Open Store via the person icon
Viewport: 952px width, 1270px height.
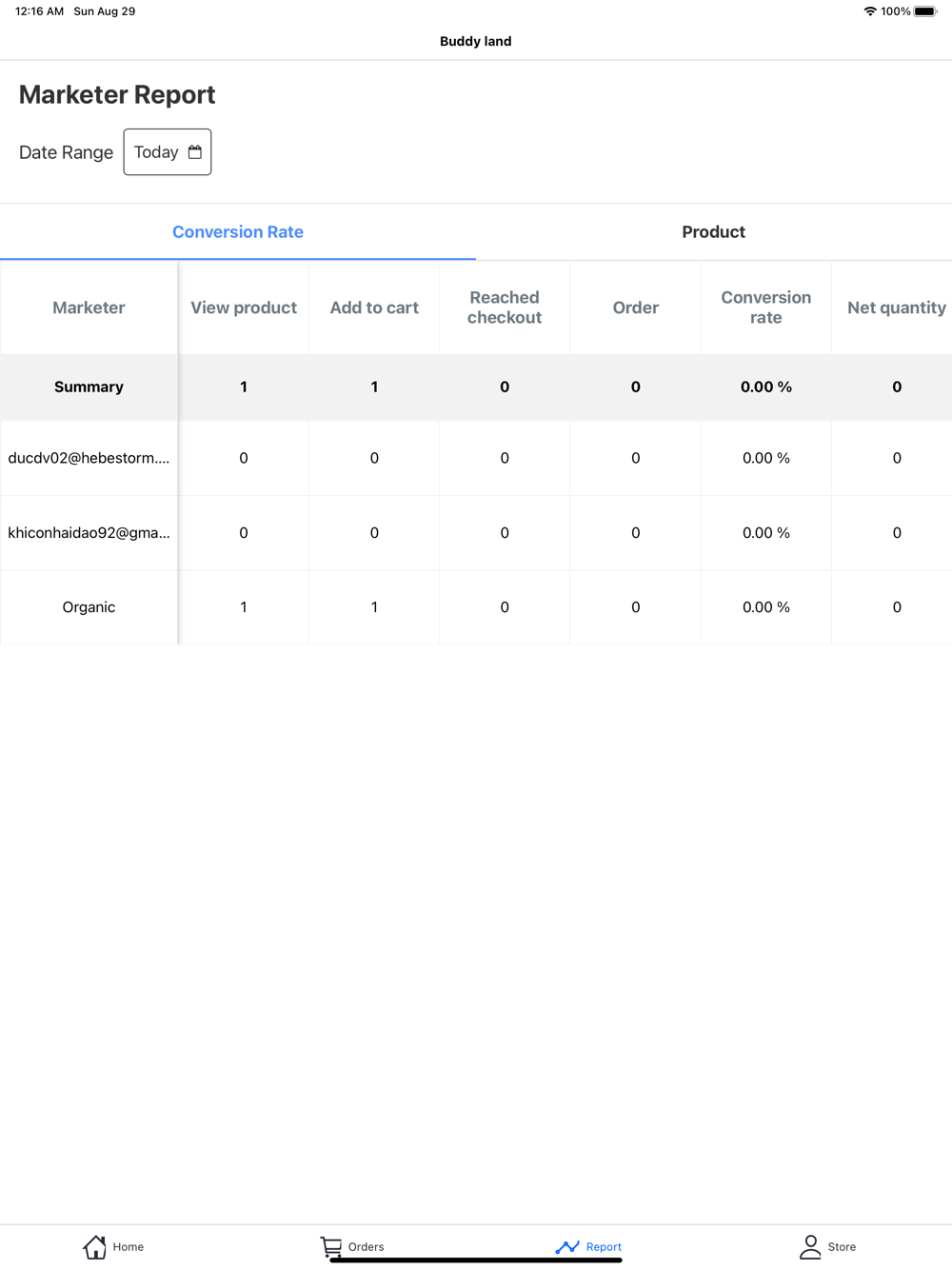tap(810, 1246)
